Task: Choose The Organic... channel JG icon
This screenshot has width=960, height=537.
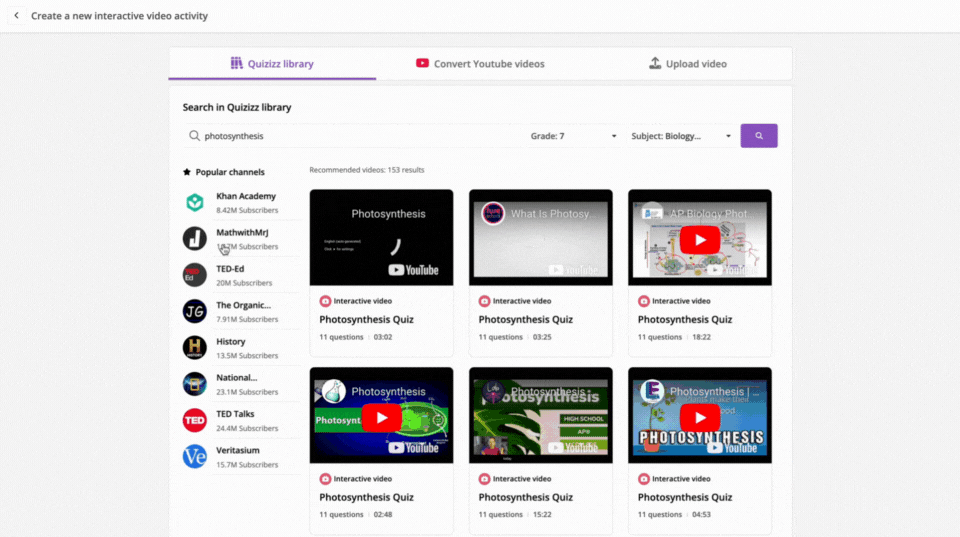Action: [195, 311]
